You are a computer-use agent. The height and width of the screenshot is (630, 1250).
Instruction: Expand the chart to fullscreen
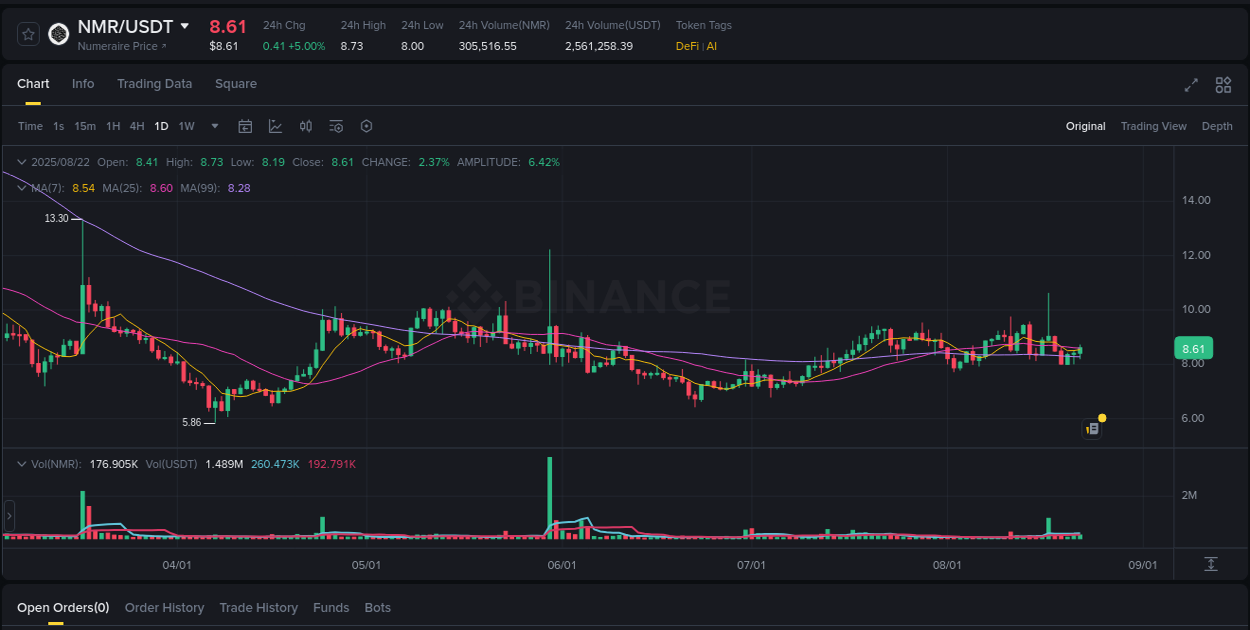pos(1191,86)
